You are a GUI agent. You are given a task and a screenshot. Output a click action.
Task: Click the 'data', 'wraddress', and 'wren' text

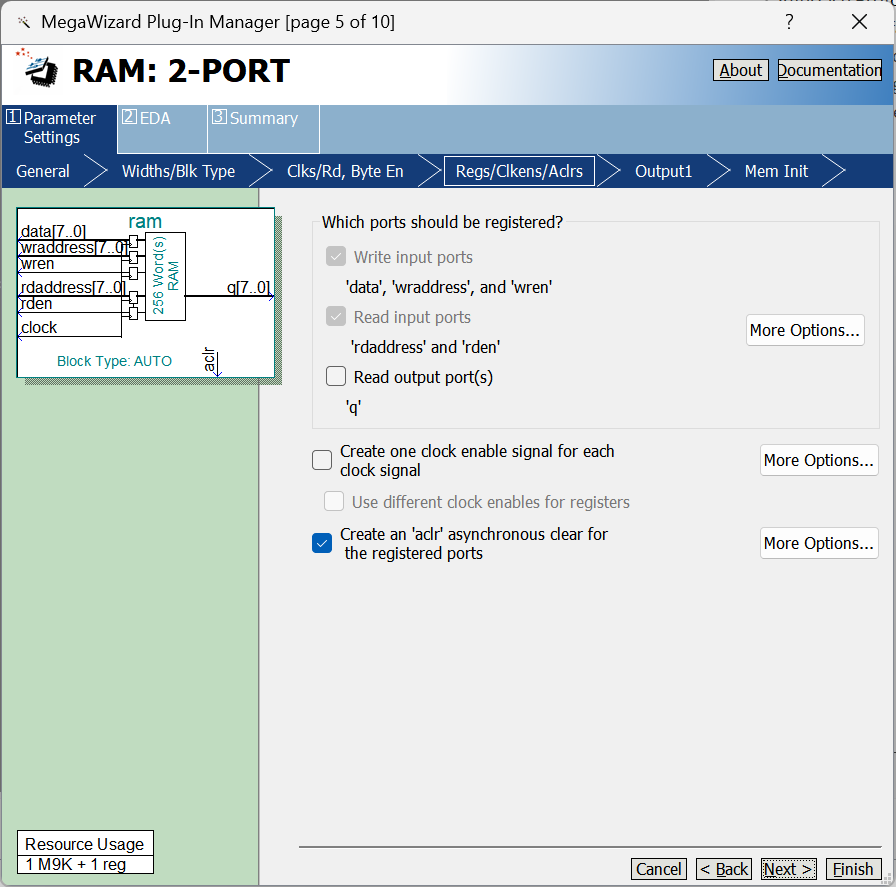coord(449,287)
